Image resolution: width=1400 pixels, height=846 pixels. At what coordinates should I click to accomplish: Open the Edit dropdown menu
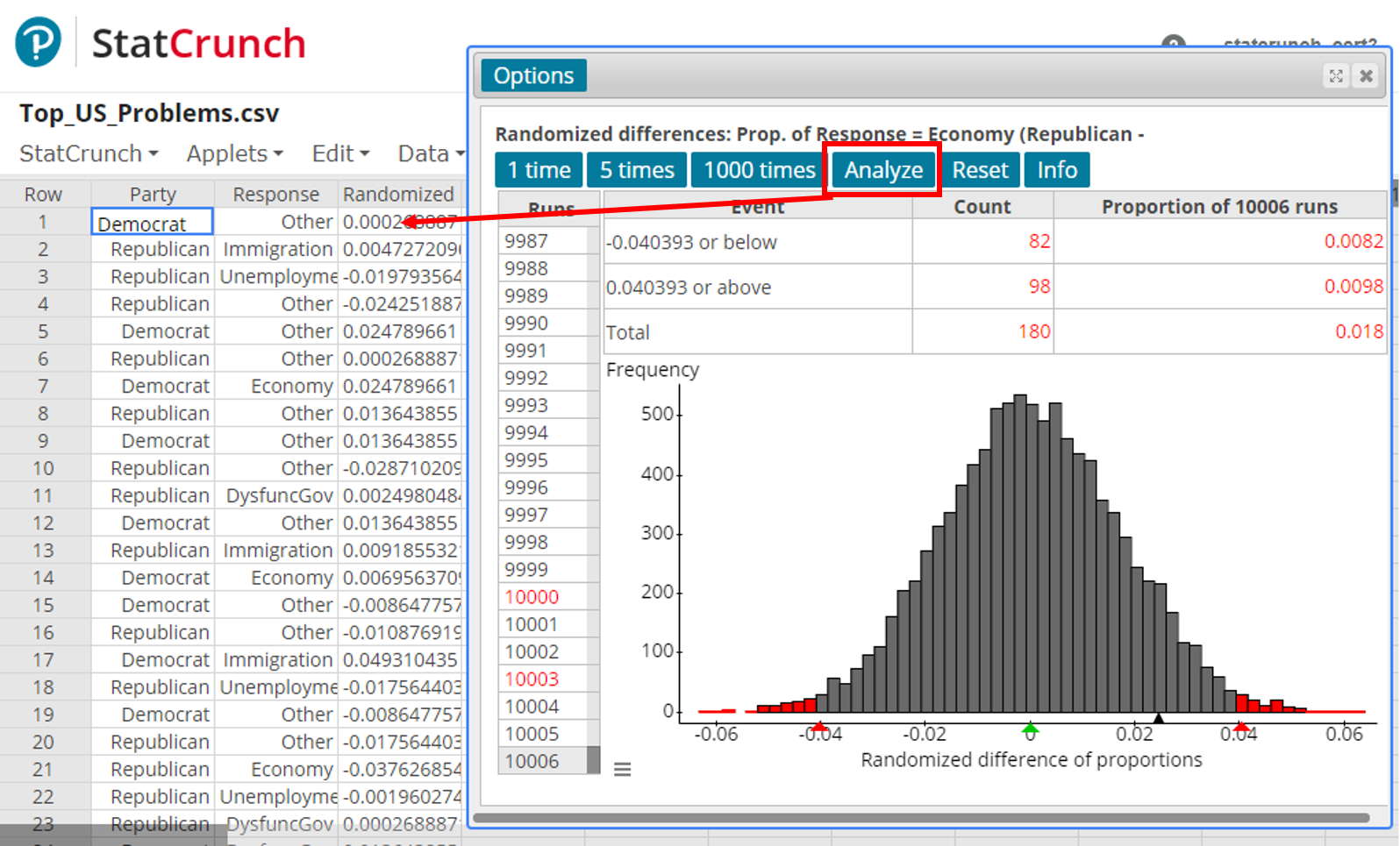tap(340, 153)
